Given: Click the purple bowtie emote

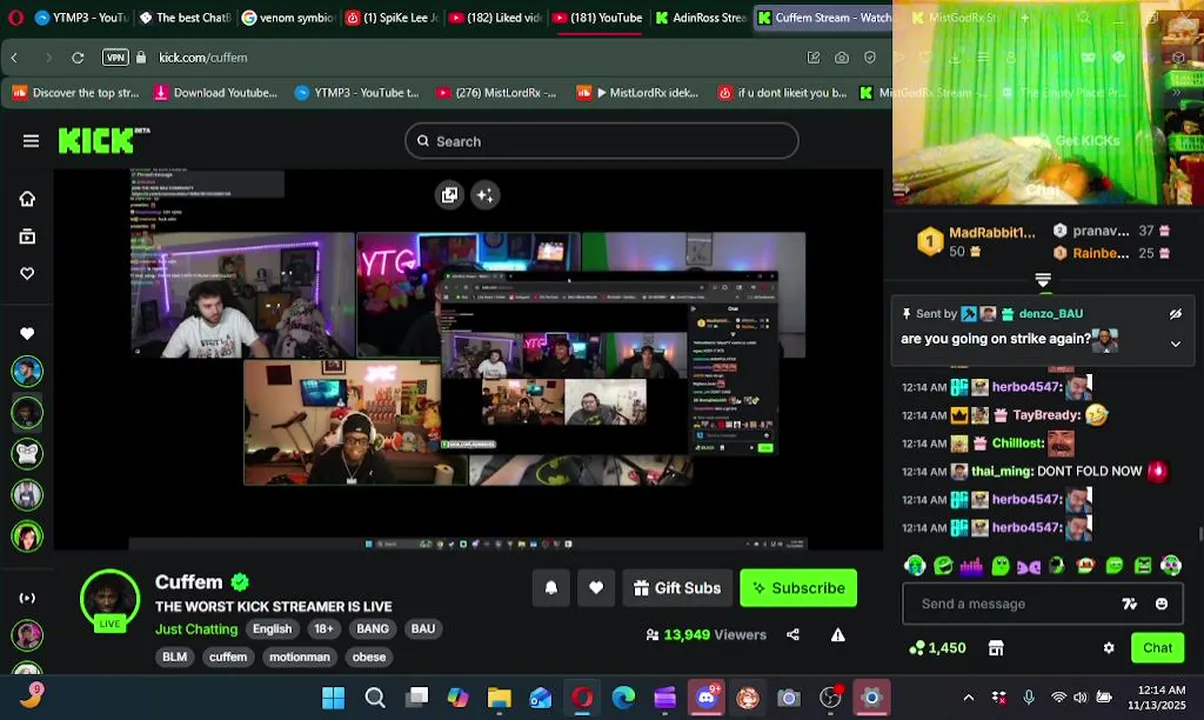Looking at the screenshot, I should pos(1028,567).
